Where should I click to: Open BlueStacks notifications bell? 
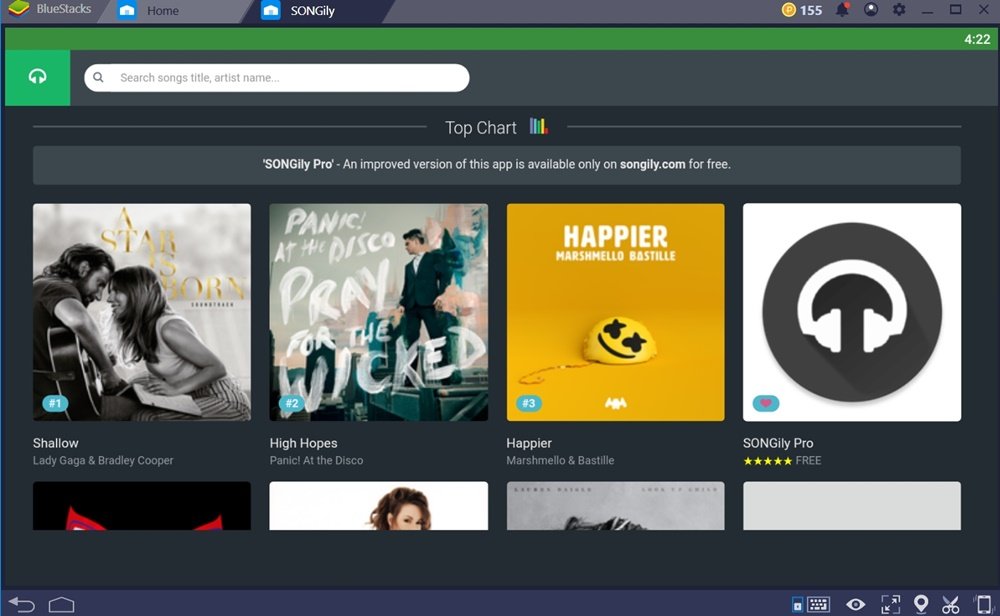point(842,10)
